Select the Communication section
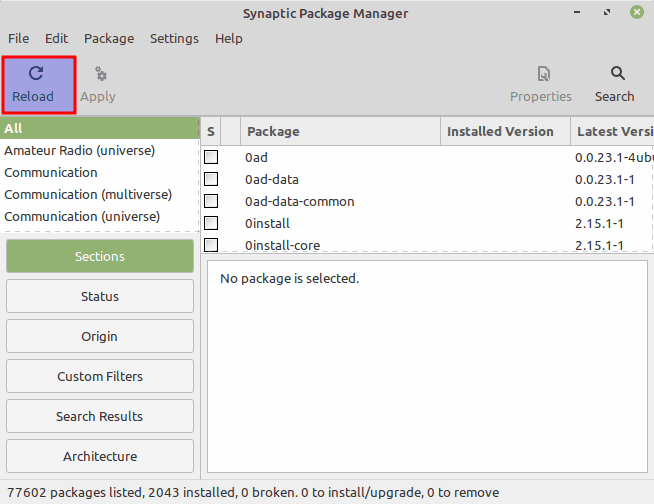 click(x=100, y=172)
